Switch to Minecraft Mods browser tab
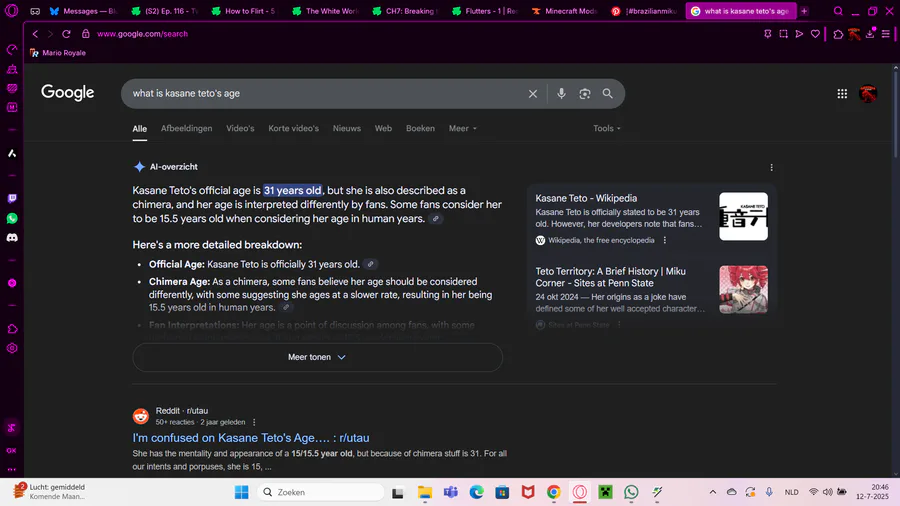This screenshot has height=506, width=900. click(565, 11)
